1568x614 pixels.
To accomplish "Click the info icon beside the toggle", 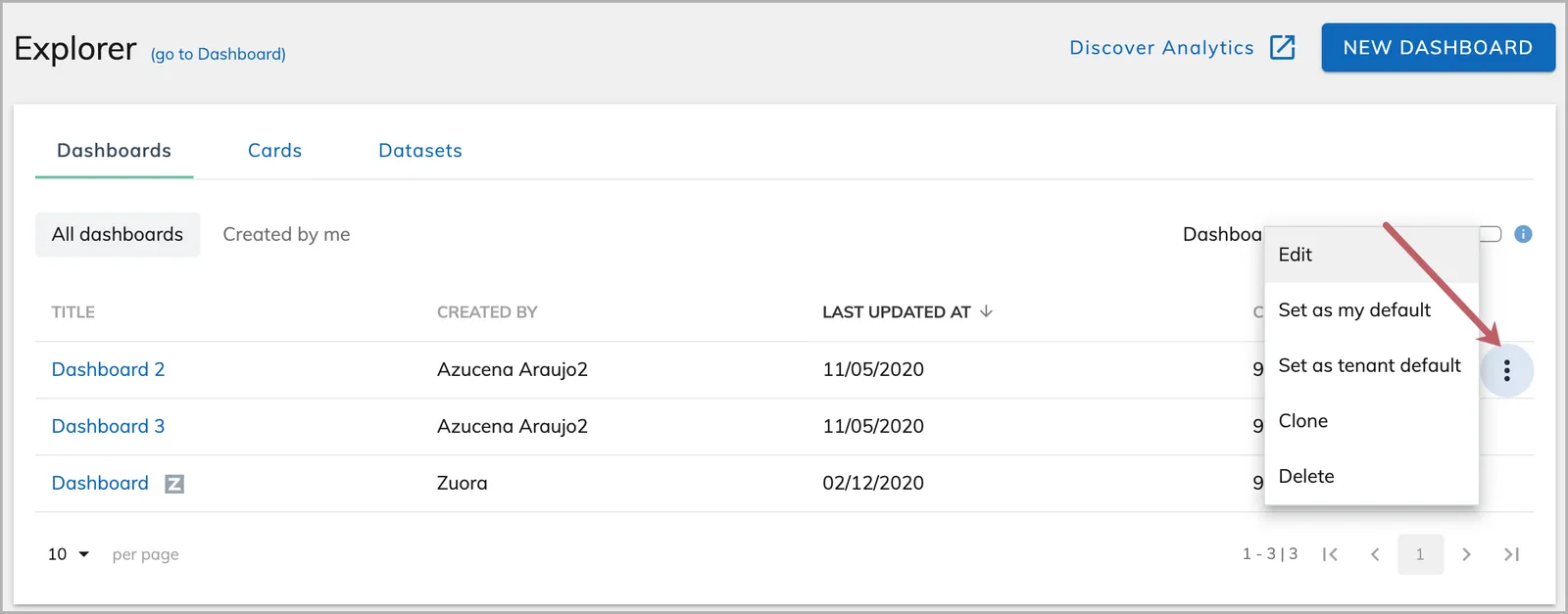I will 1523,234.
